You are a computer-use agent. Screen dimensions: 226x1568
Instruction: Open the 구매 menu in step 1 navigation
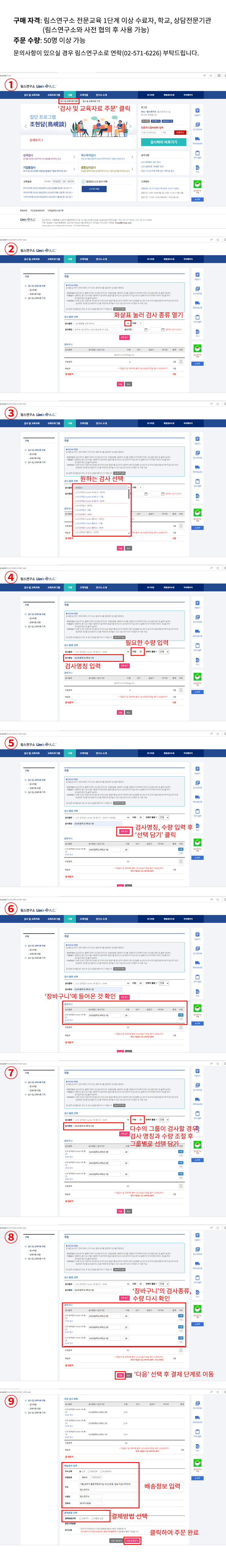point(69,95)
